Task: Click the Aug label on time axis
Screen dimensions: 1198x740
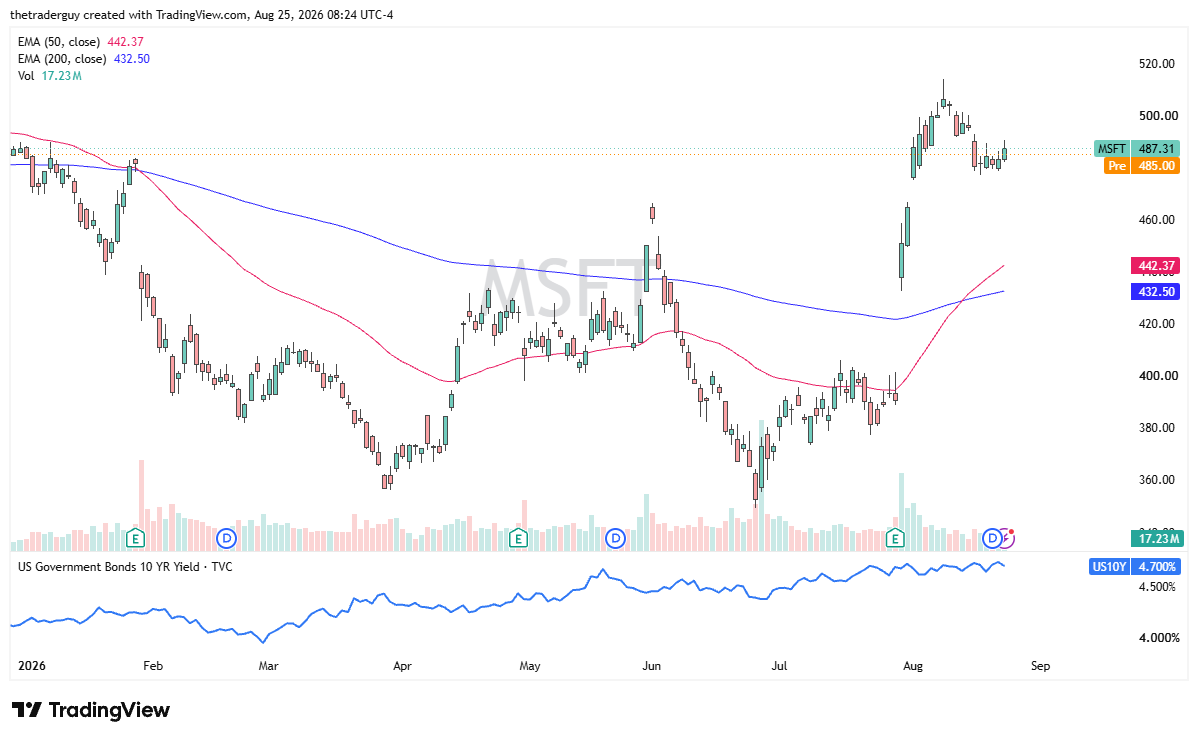Action: tap(912, 666)
